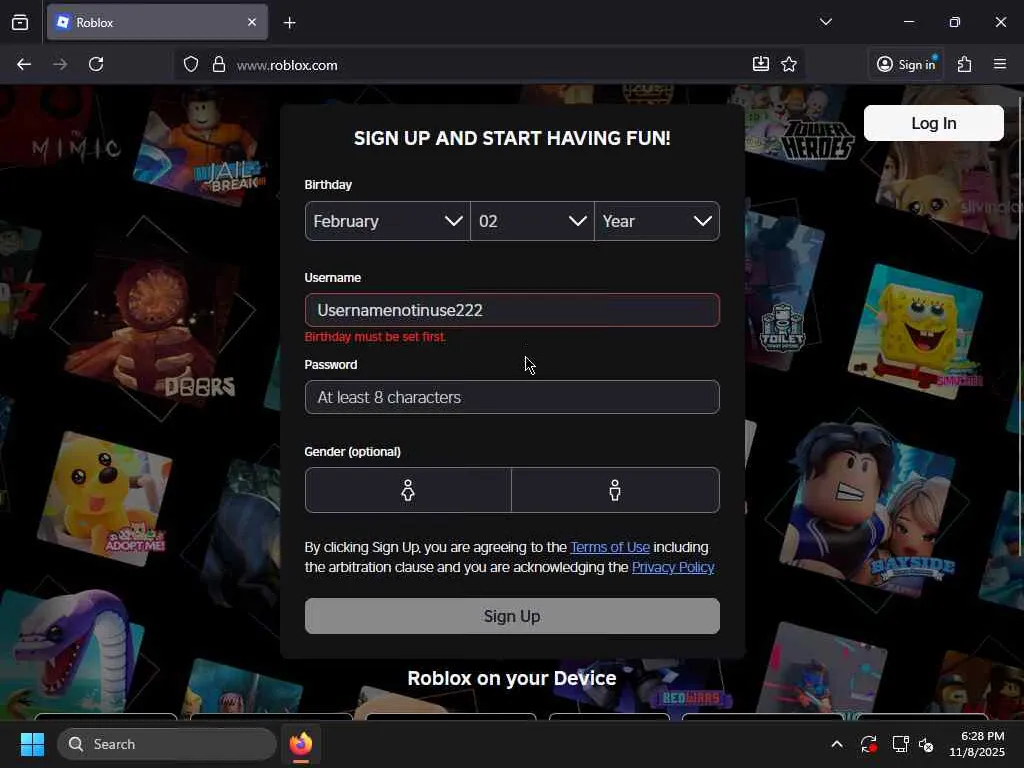Open the tracking protection shield icon
Viewport: 1024px width, 768px height.
coord(191,65)
